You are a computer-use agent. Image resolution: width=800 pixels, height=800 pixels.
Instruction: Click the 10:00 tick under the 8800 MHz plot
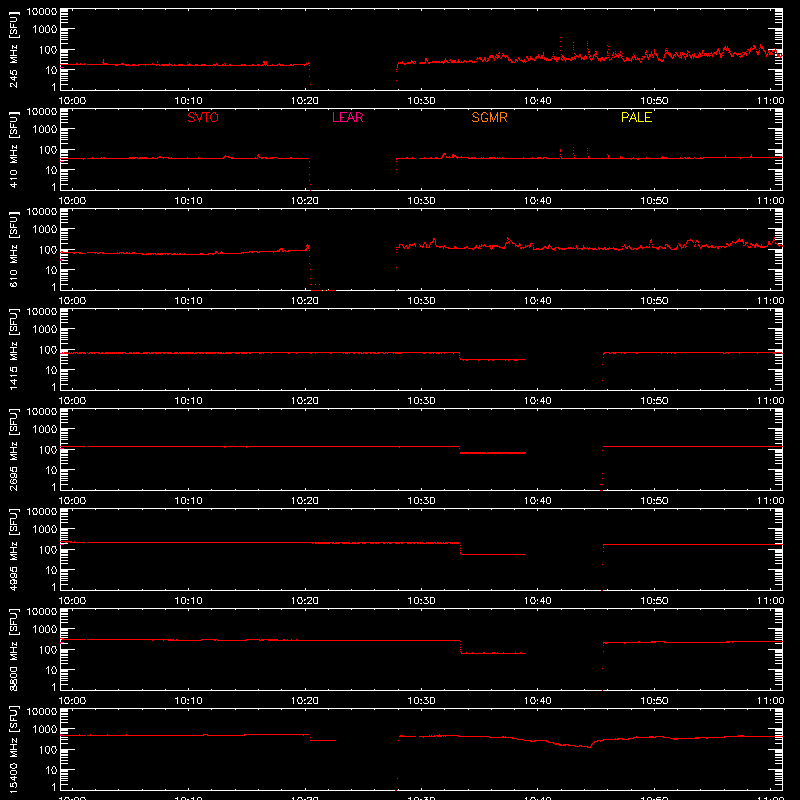pos(72,701)
